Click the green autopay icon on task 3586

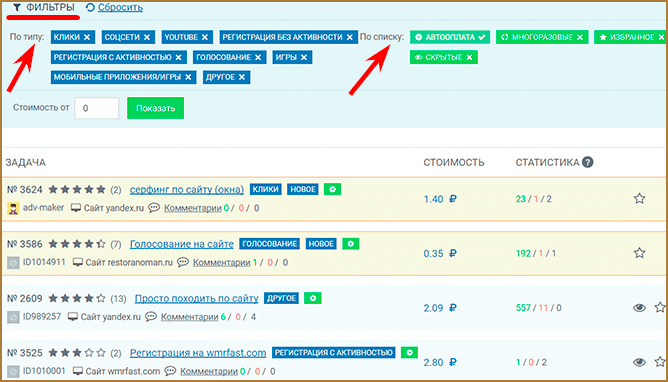tap(351, 244)
